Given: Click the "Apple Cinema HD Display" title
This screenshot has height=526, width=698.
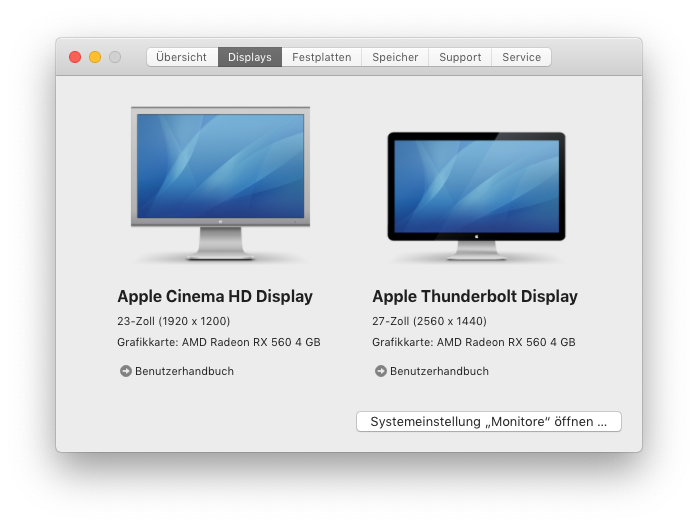Looking at the screenshot, I should coord(215,296).
